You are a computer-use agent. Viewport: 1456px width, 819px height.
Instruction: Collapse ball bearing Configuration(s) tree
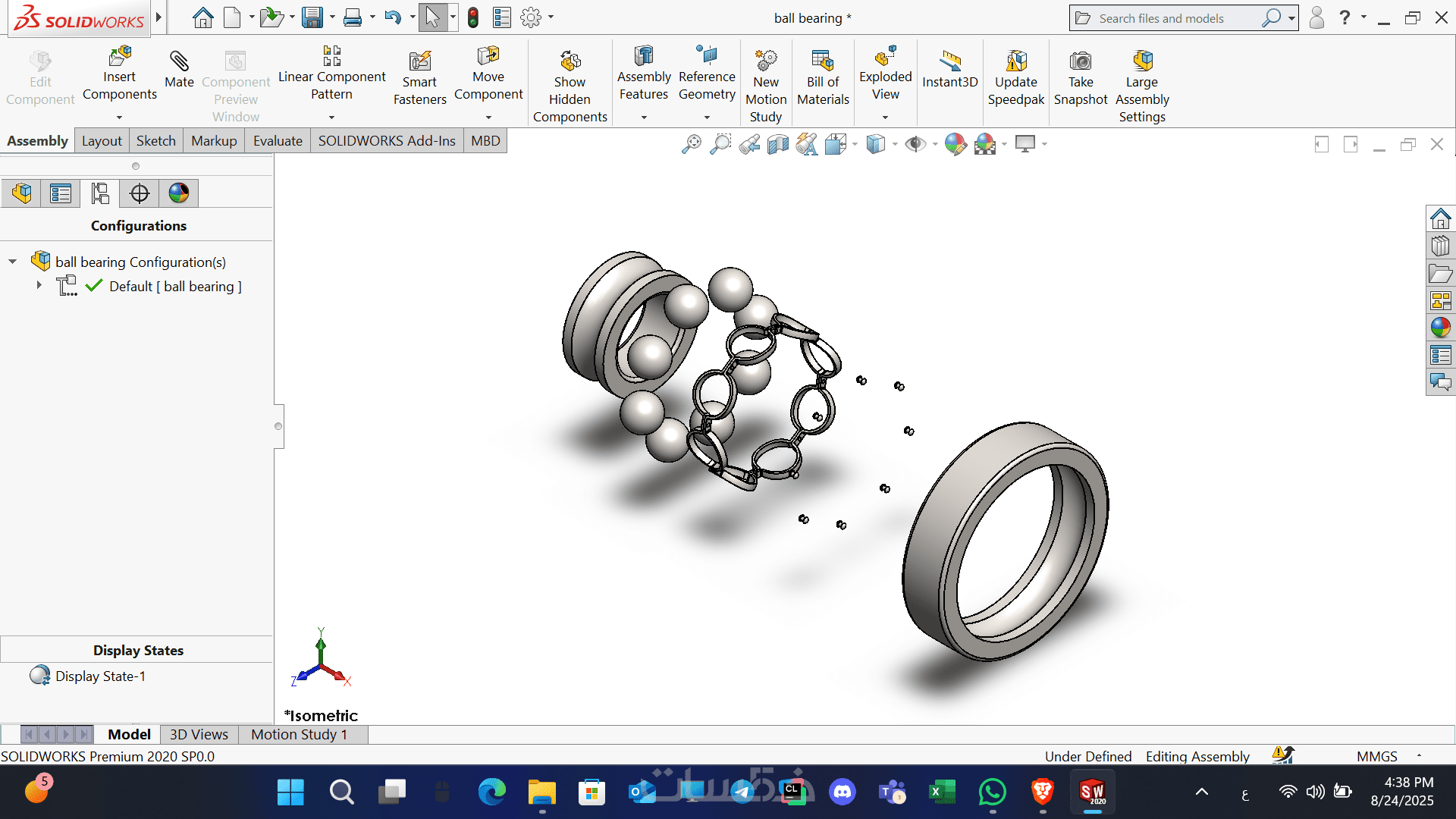[x=13, y=262]
